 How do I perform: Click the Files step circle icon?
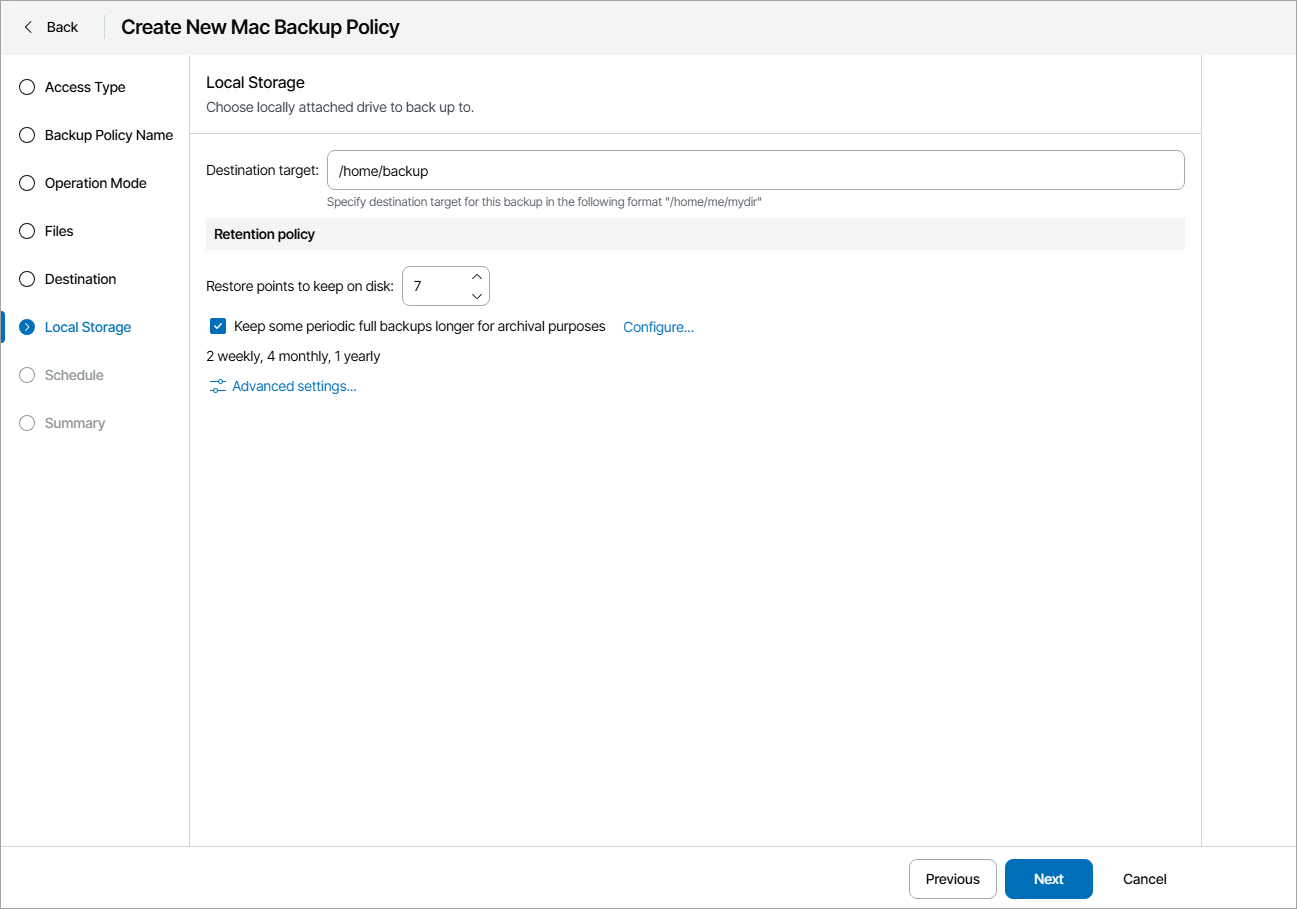click(26, 231)
